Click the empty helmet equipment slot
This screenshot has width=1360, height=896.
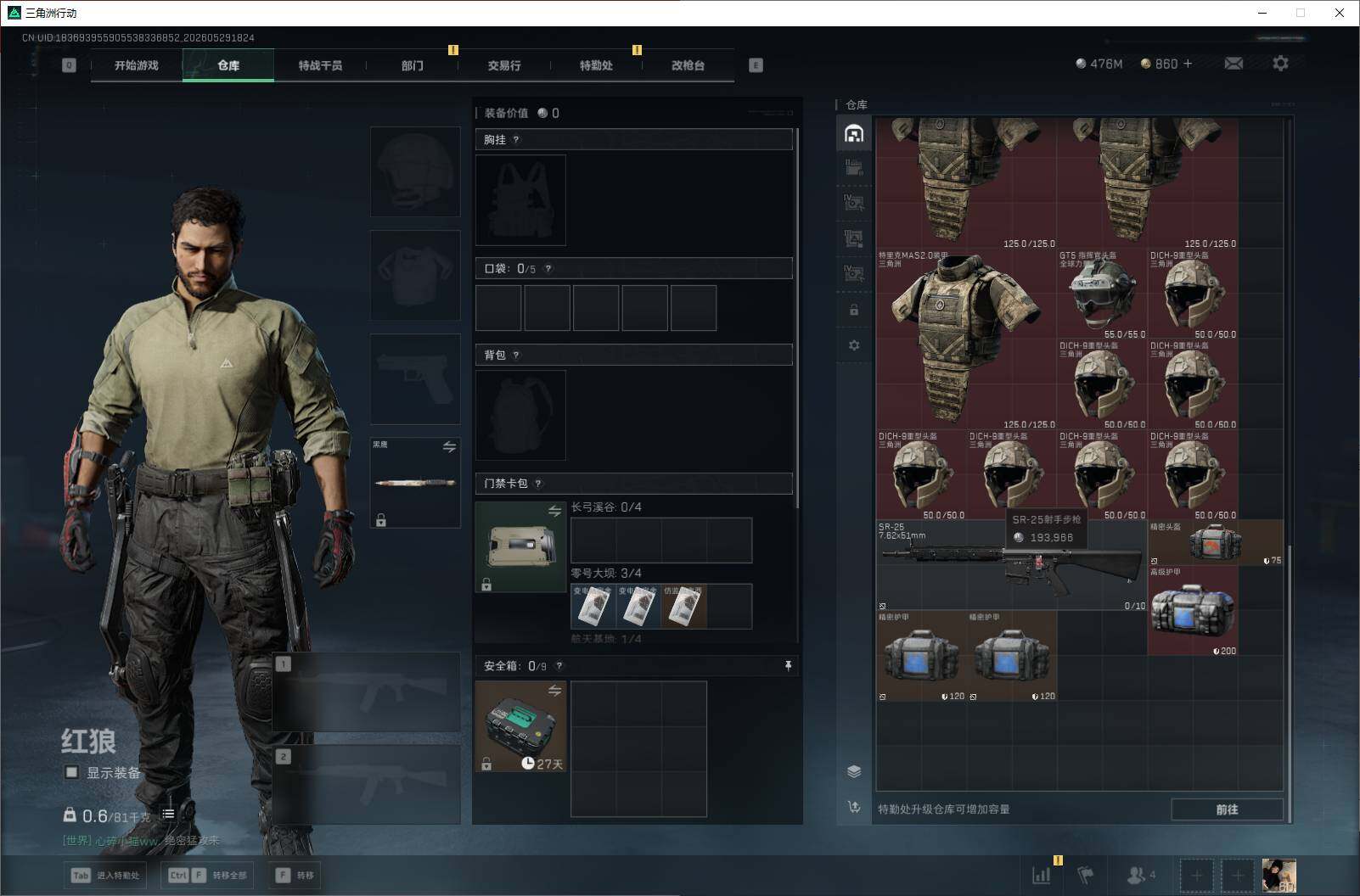point(415,172)
